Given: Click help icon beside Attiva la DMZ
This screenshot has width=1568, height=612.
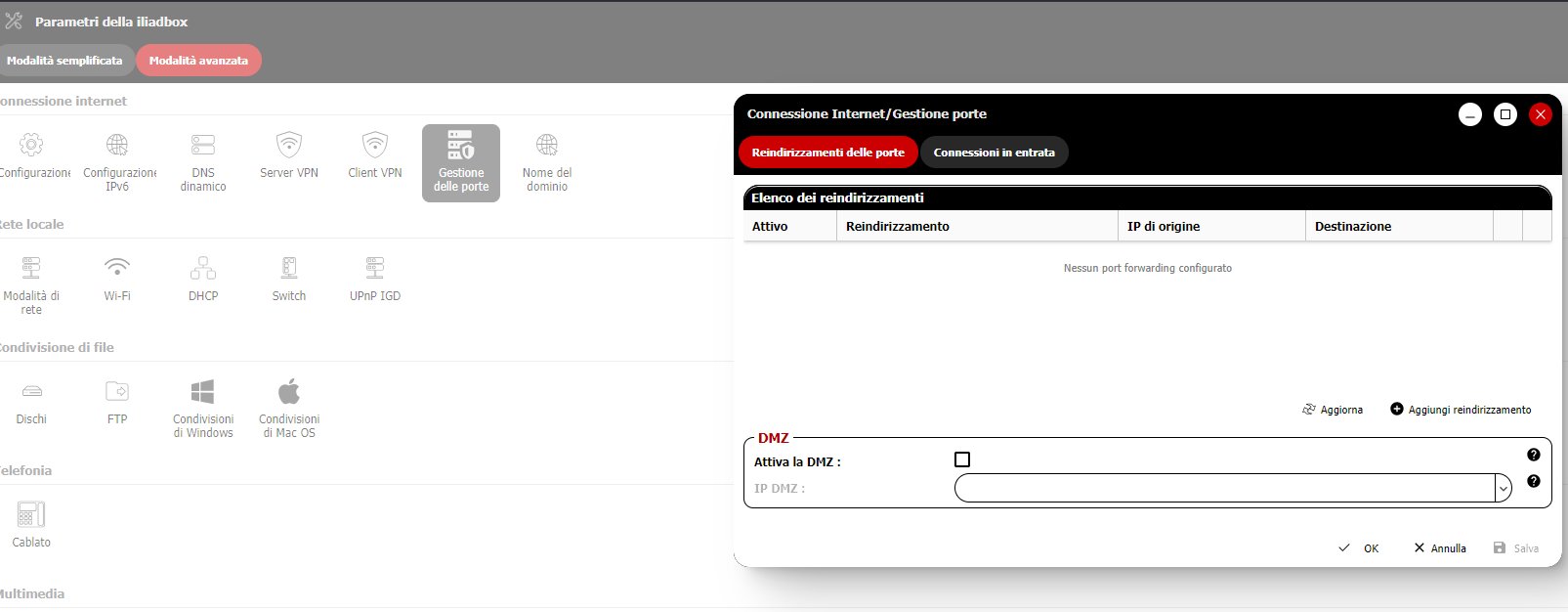Looking at the screenshot, I should pos(1533,455).
